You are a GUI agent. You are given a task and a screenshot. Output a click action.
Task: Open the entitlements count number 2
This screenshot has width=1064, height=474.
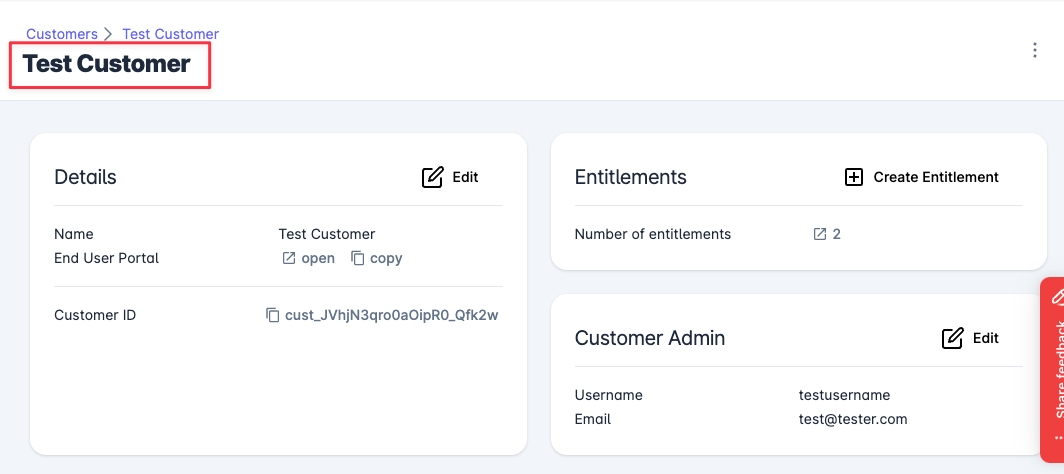(837, 234)
